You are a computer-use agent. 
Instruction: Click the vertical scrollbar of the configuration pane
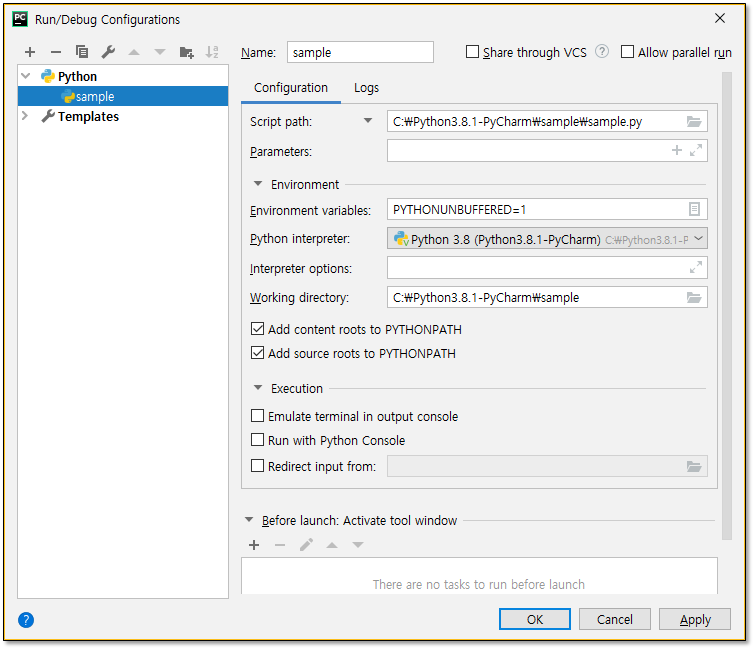[x=727, y=306]
